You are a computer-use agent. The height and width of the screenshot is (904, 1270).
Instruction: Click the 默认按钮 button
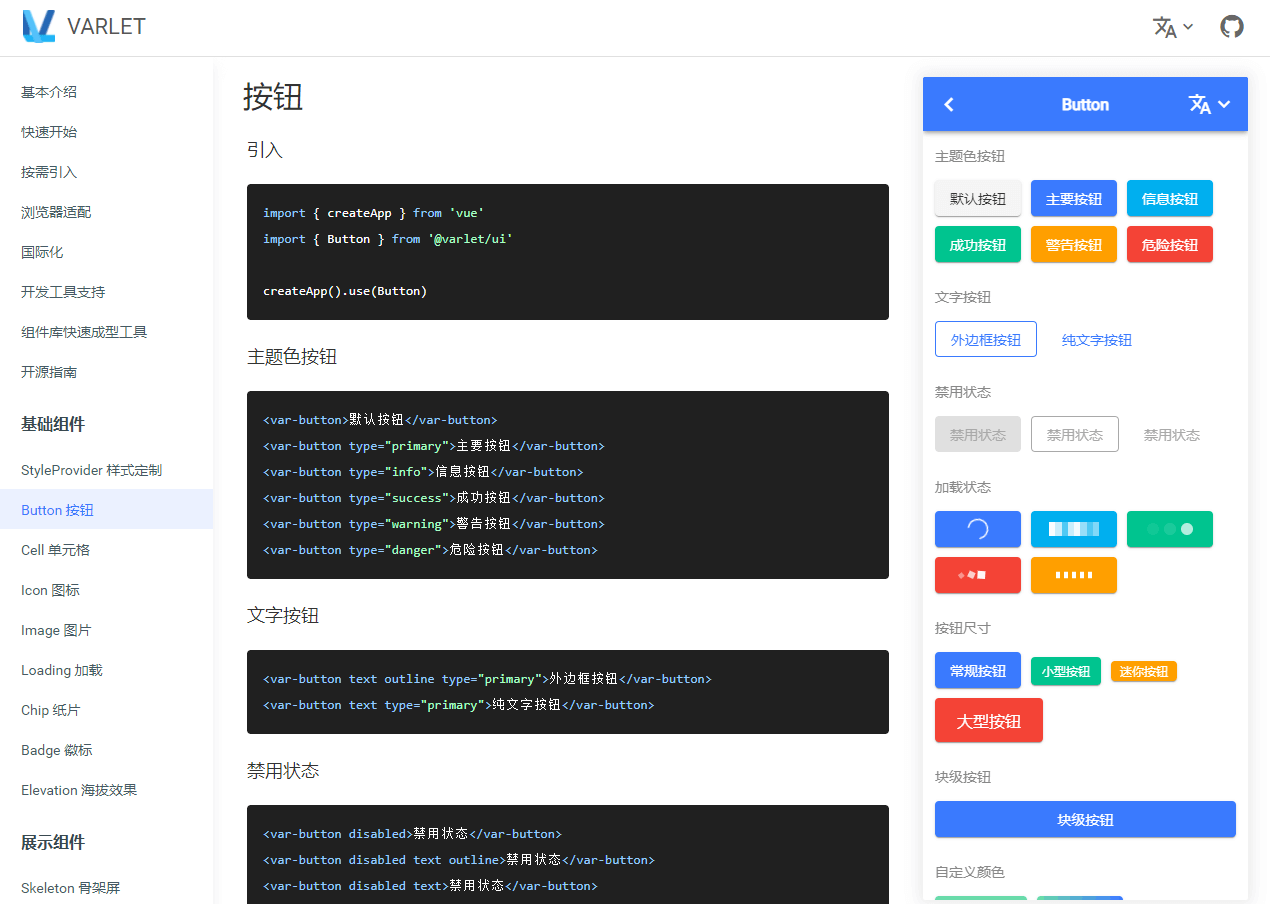point(978,198)
